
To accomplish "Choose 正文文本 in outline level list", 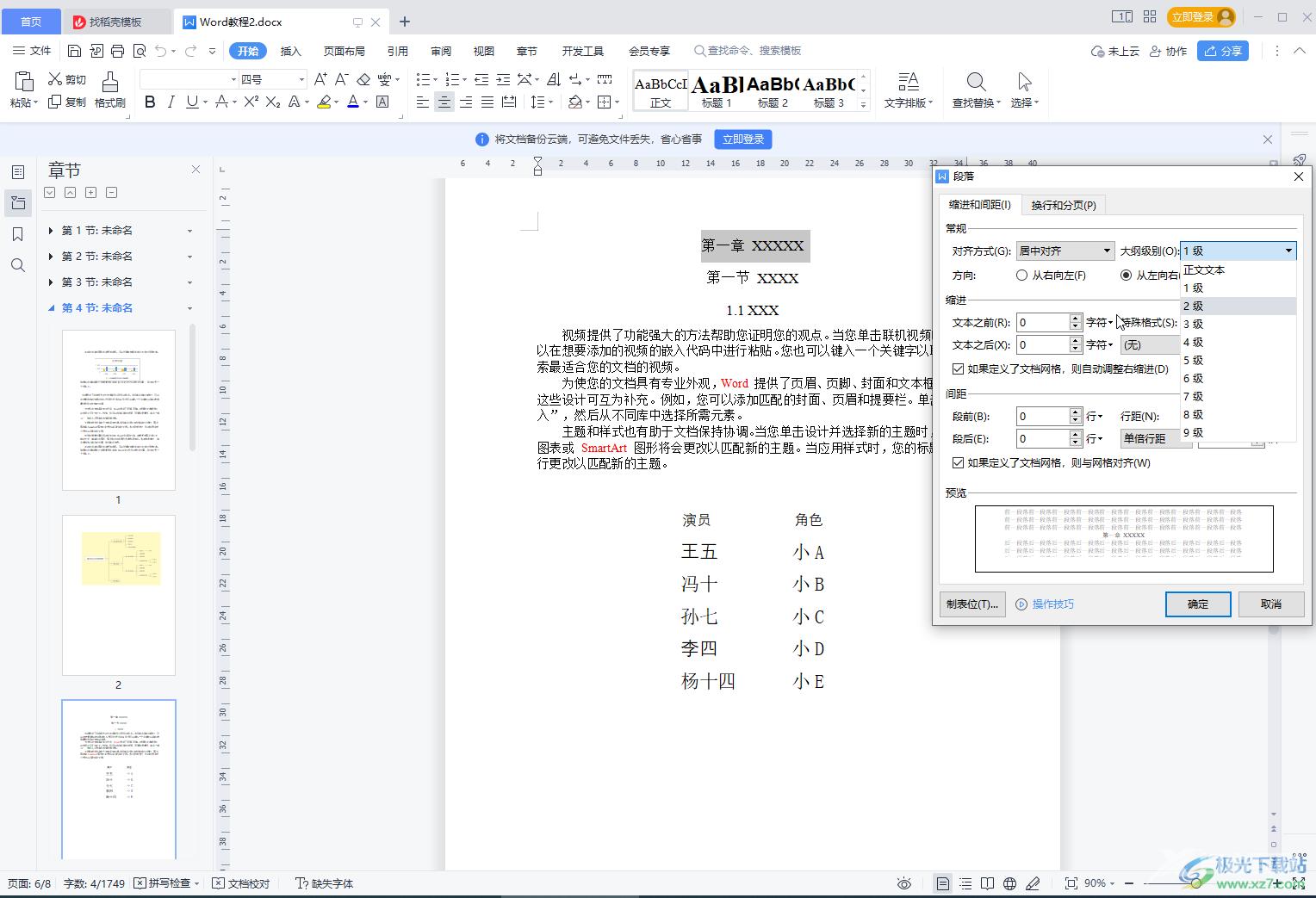I will pos(1238,269).
